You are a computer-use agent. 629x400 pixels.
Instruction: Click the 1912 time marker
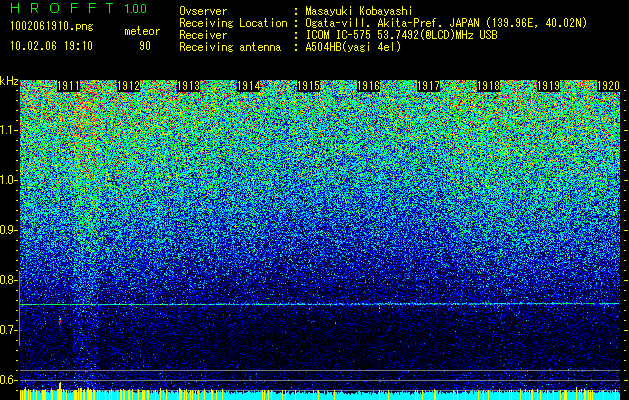(x=128, y=86)
